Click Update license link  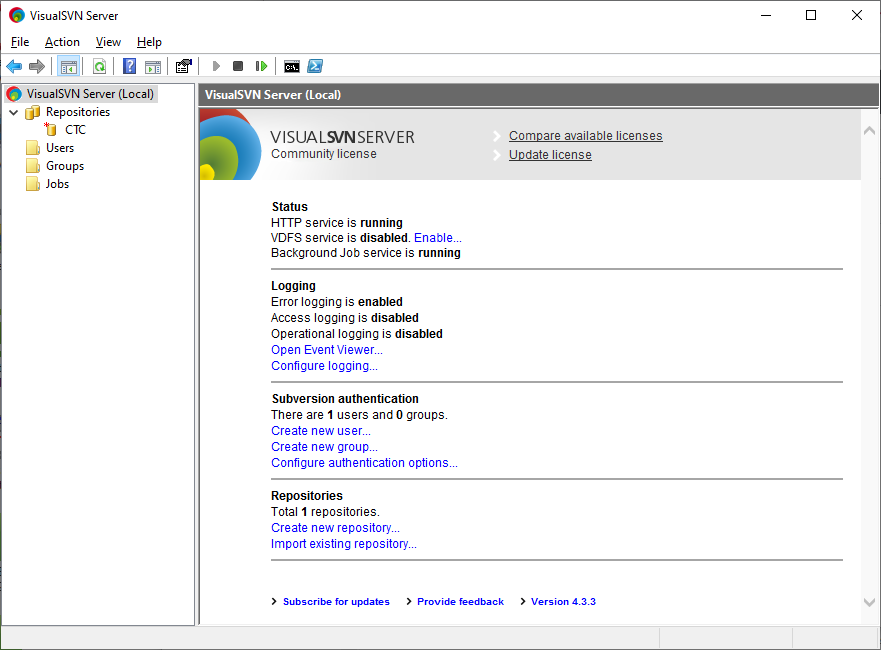[x=550, y=155]
